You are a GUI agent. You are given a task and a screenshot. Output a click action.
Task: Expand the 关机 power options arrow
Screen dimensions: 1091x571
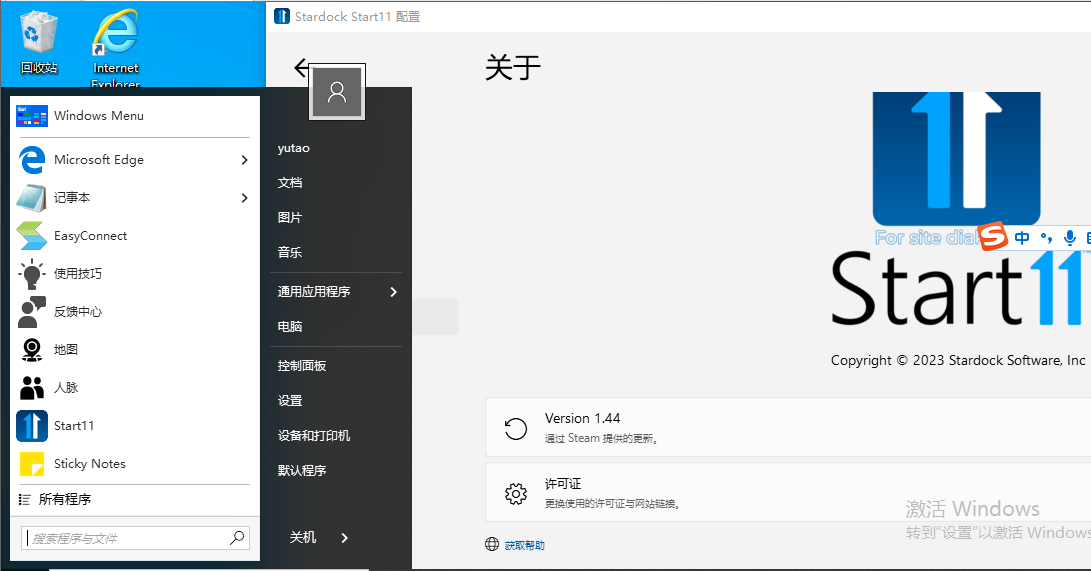click(x=344, y=538)
